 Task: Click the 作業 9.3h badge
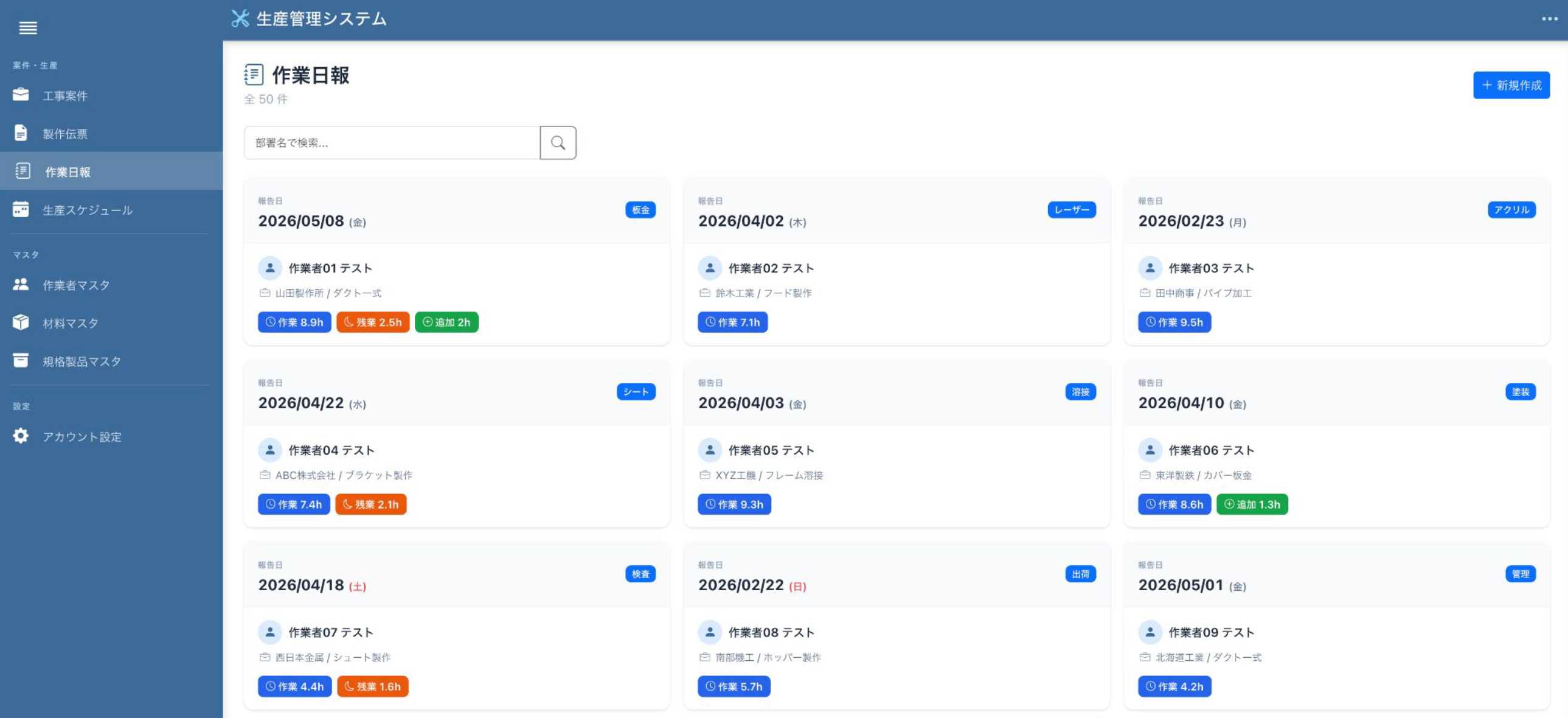coord(735,504)
